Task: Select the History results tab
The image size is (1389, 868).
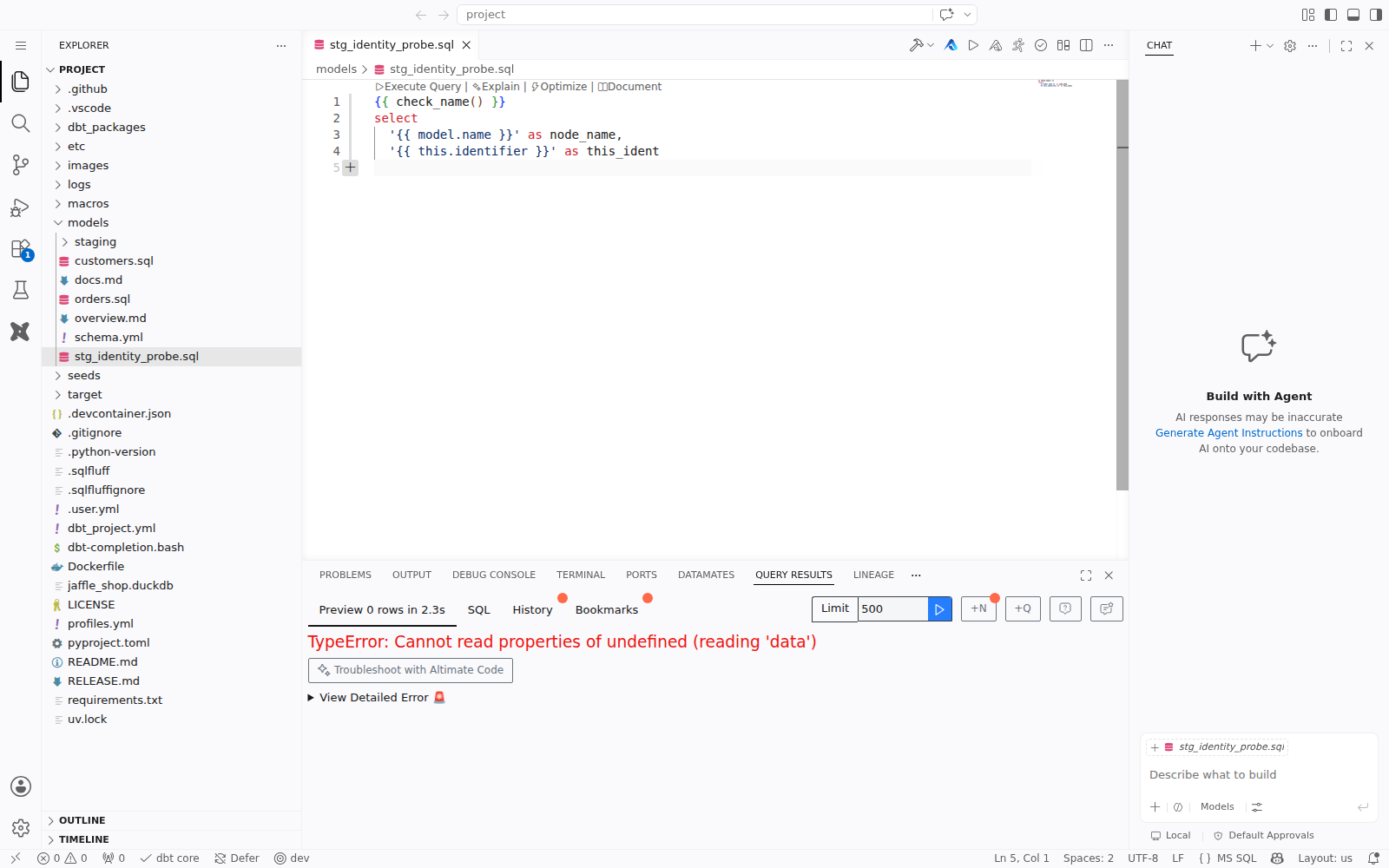Action: click(532, 610)
